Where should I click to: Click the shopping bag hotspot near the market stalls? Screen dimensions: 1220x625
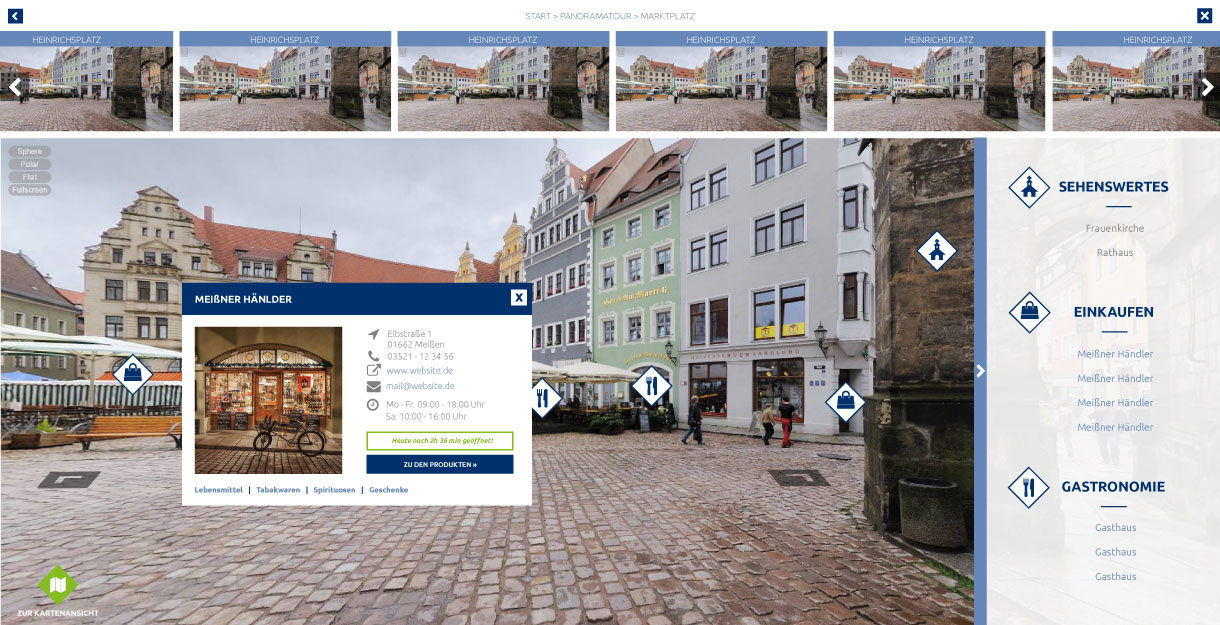coord(132,375)
